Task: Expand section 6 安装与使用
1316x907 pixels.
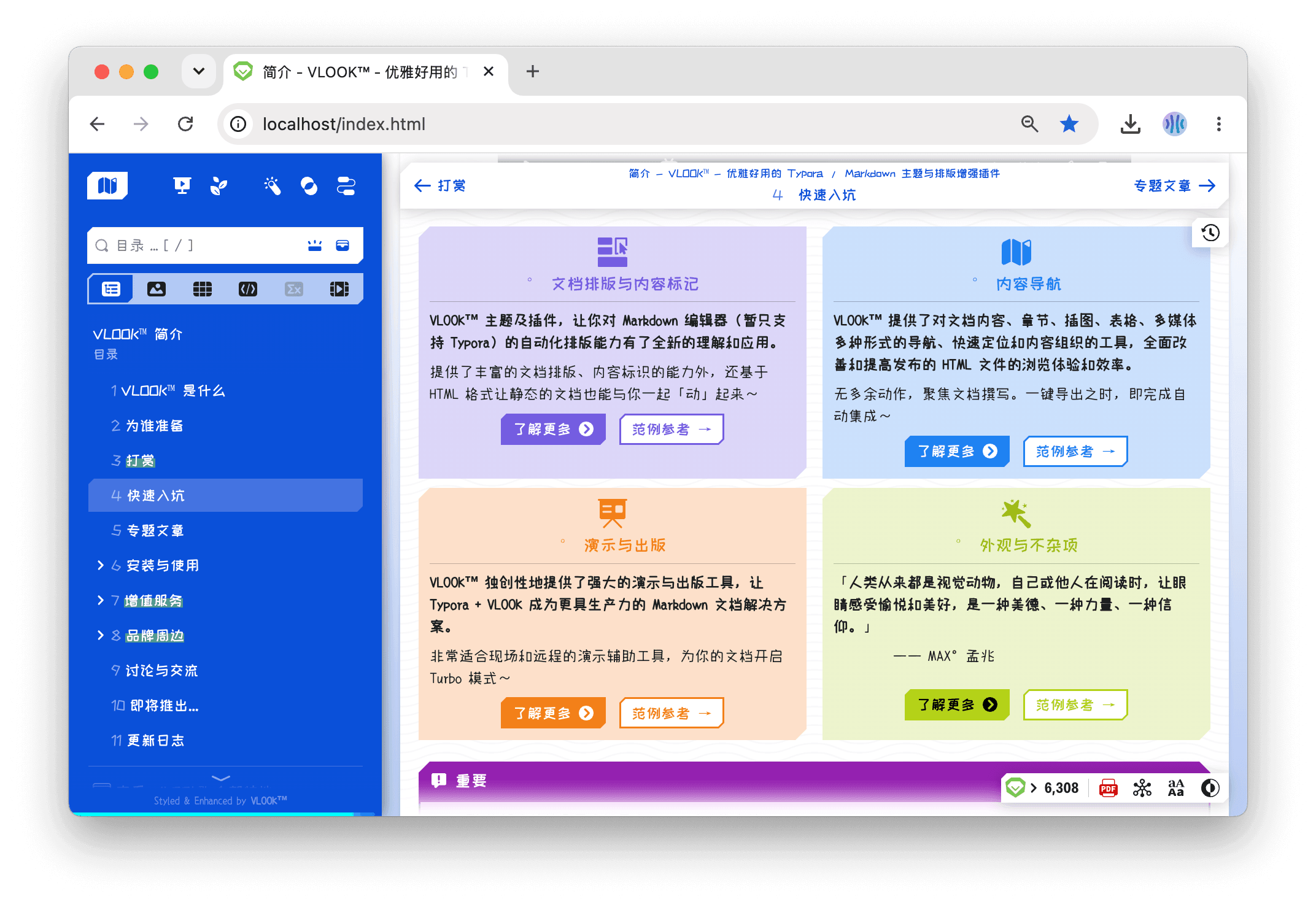Action: tap(101, 565)
